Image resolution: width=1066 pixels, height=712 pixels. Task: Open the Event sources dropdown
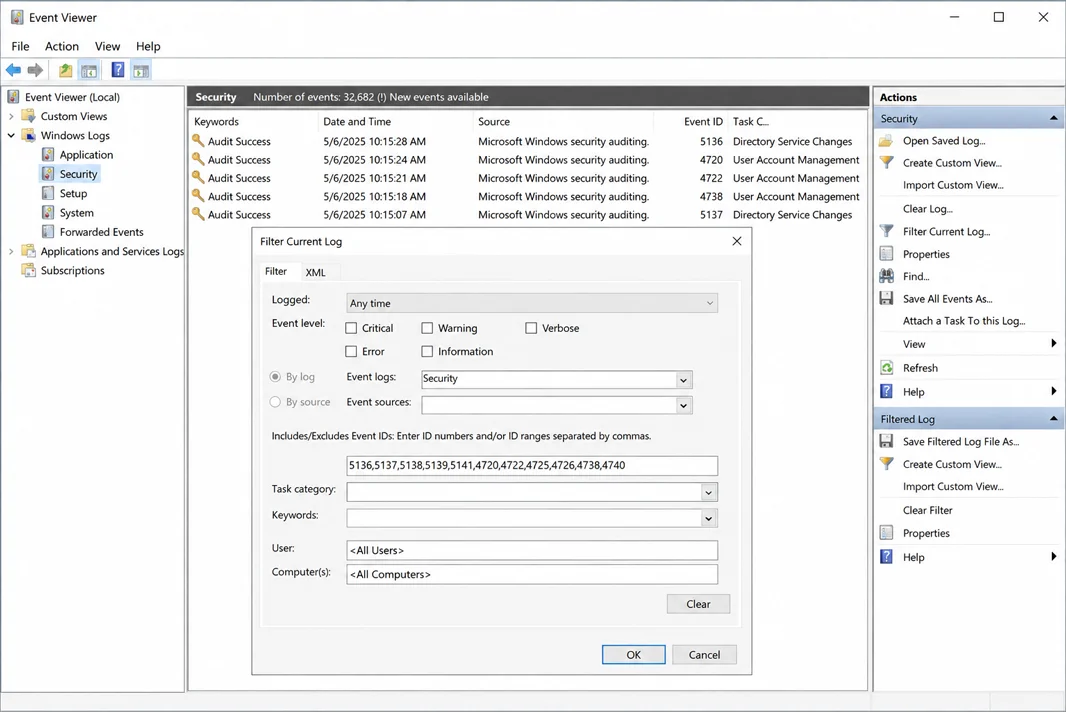tap(683, 405)
